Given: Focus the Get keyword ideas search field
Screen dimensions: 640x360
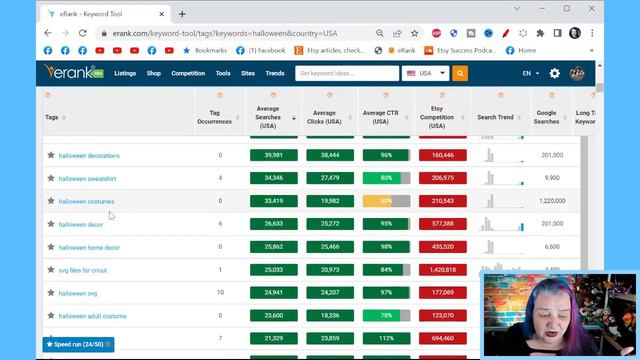Looking at the screenshot, I should [x=347, y=73].
